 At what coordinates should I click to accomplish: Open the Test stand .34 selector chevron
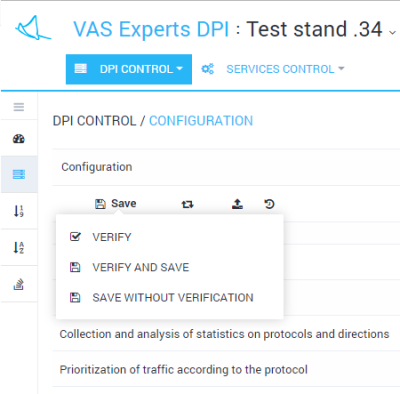point(393,32)
